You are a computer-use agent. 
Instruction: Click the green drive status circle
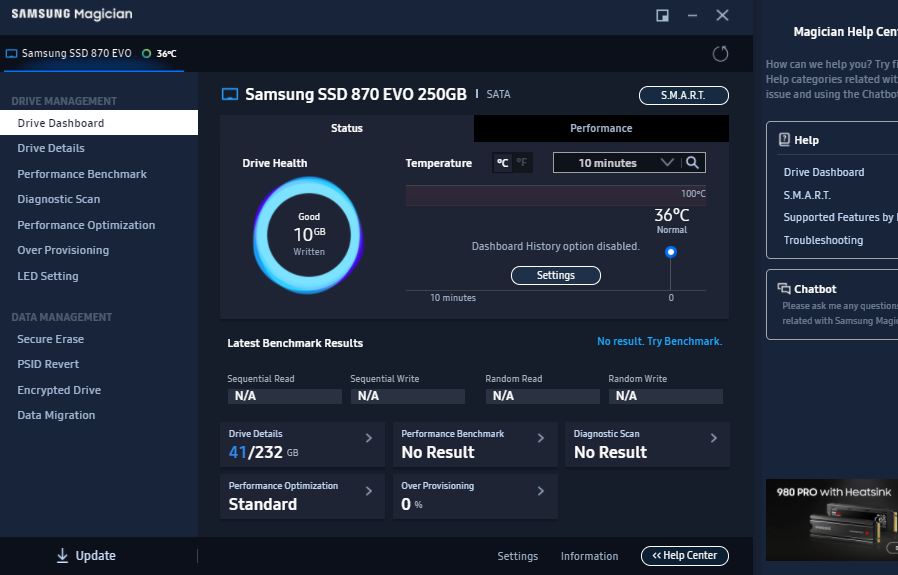[147, 53]
